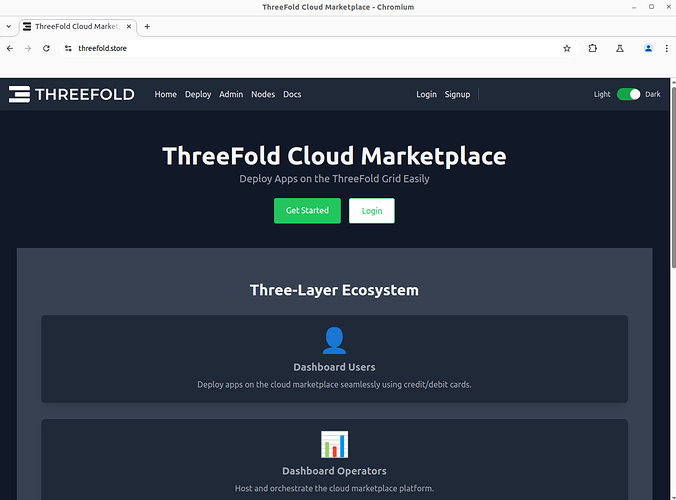The image size is (676, 500).
Task: Open the browser extensions puzzle icon
Action: tap(593, 48)
